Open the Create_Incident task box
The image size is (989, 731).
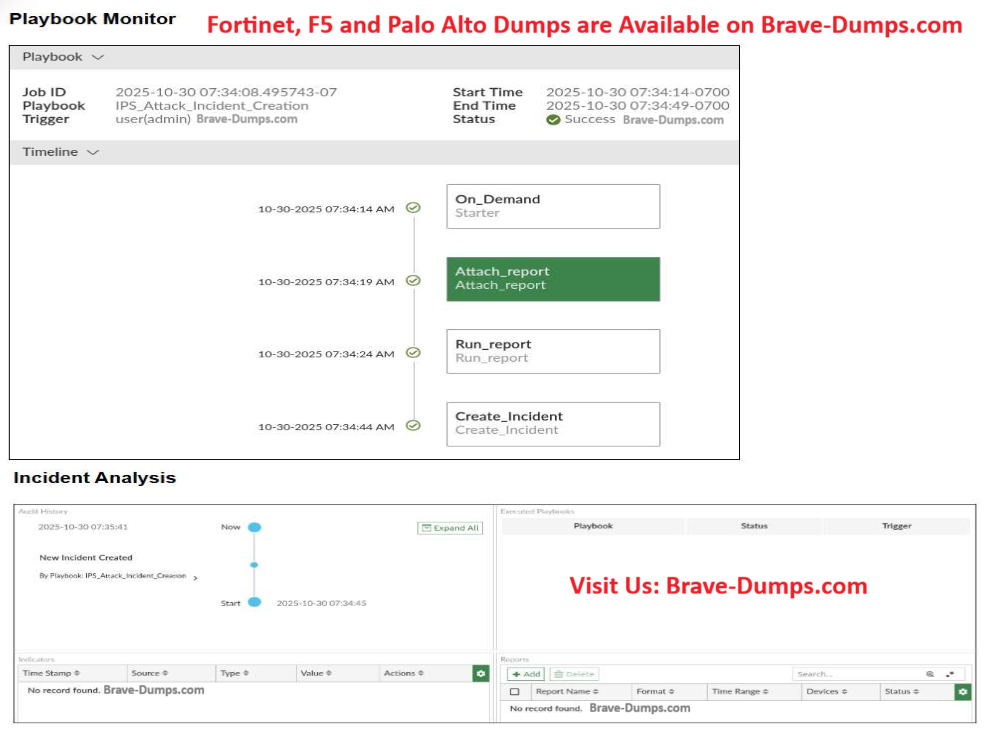(x=553, y=424)
